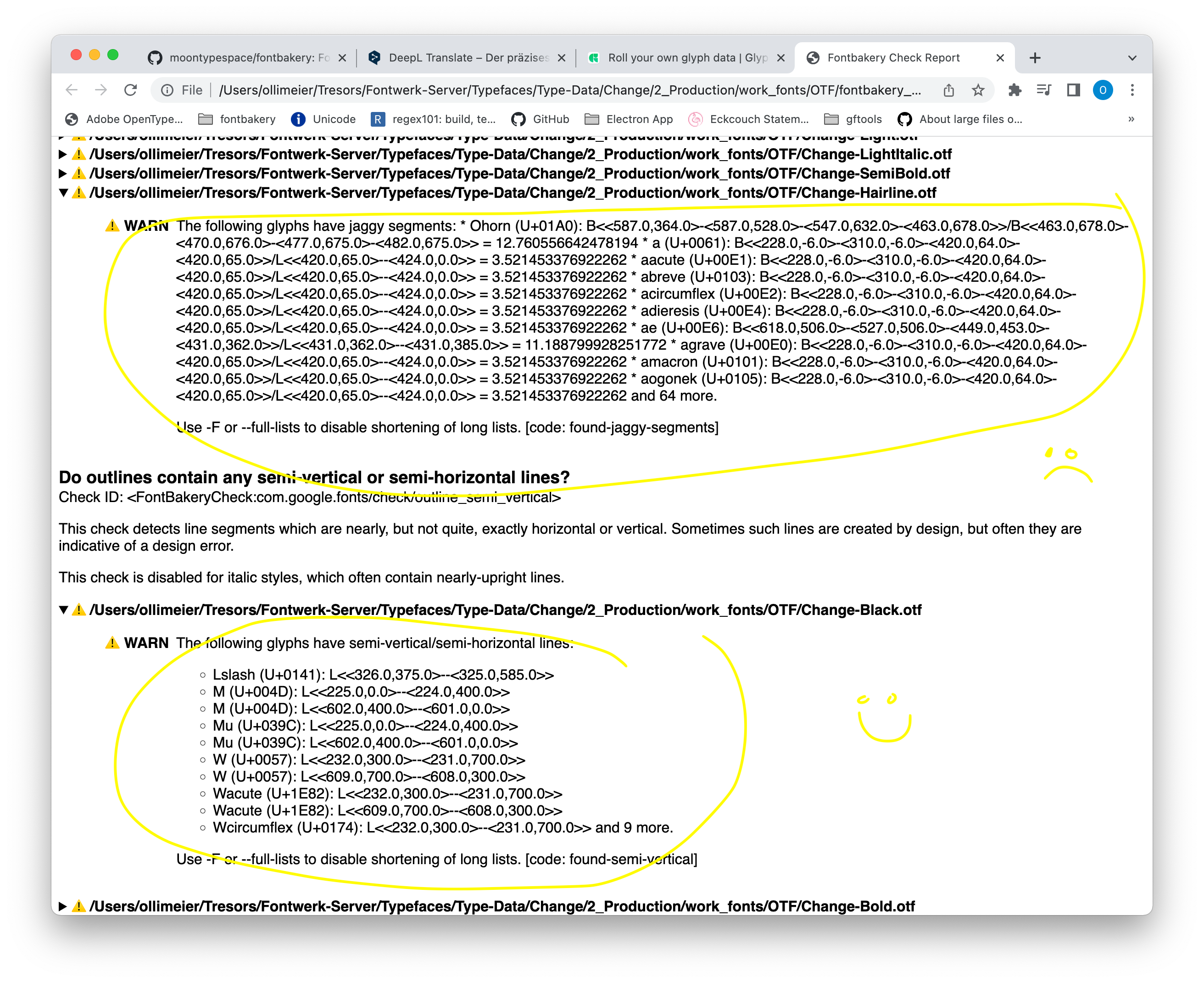Bookmark this page with the star icon
Image resolution: width=1204 pixels, height=983 pixels.
point(979,89)
